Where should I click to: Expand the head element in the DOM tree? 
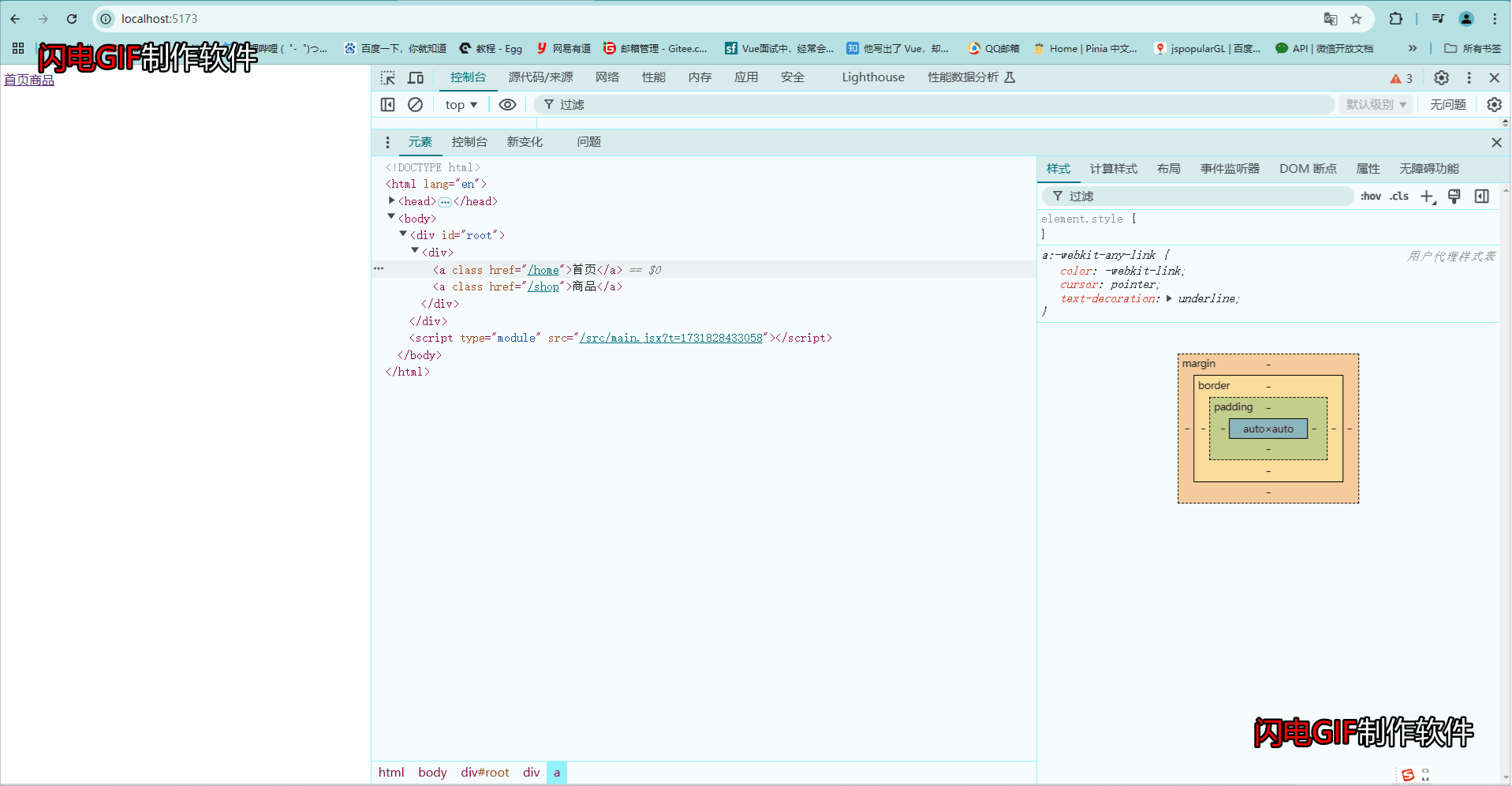392,200
